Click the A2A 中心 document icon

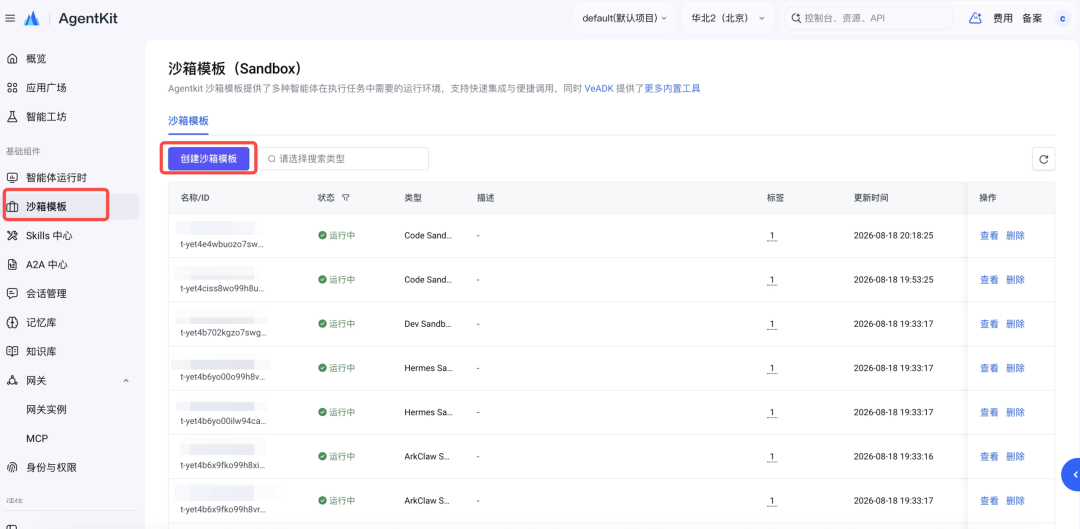pos(12,264)
